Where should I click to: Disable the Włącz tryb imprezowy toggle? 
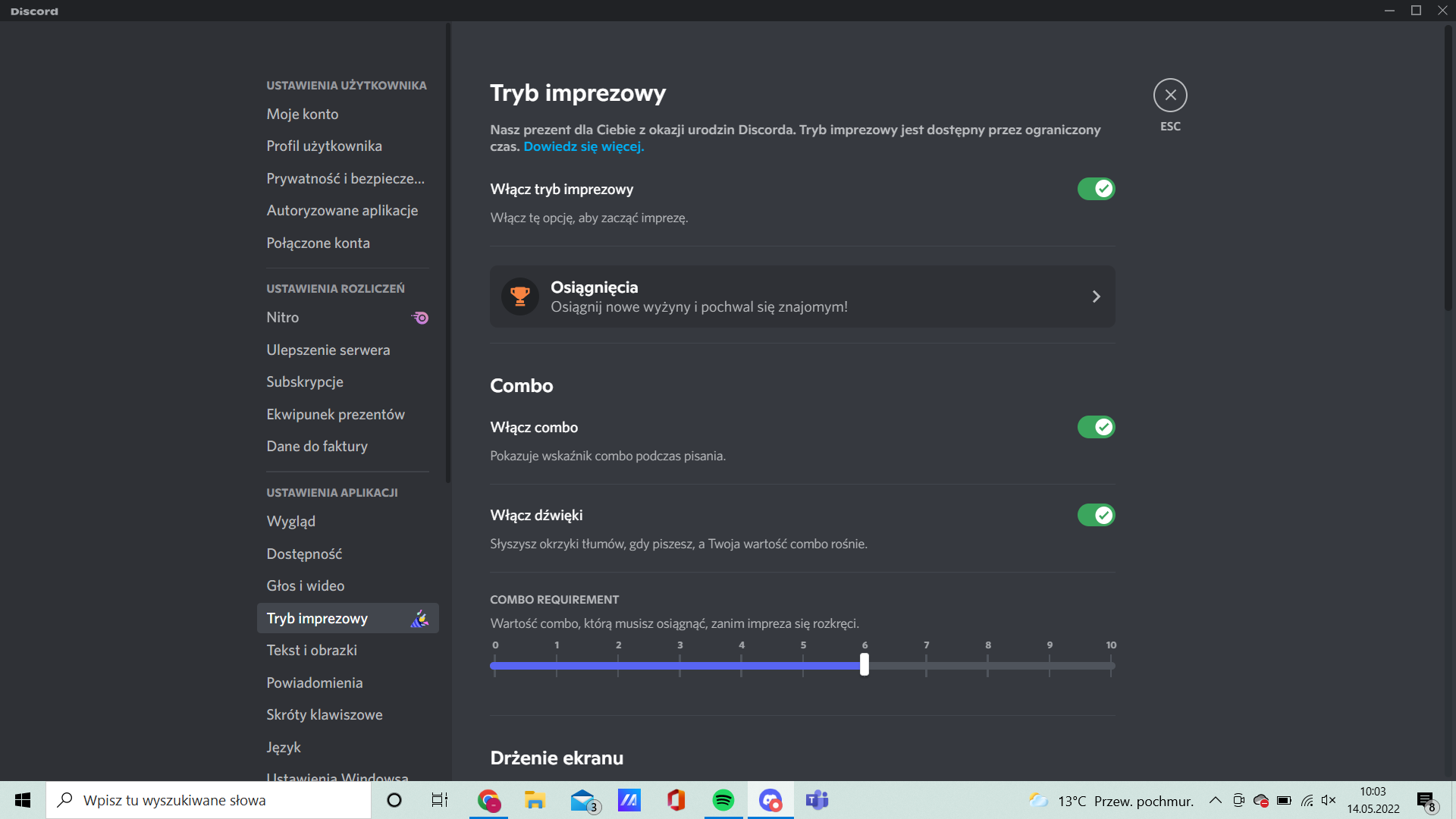[x=1096, y=189]
